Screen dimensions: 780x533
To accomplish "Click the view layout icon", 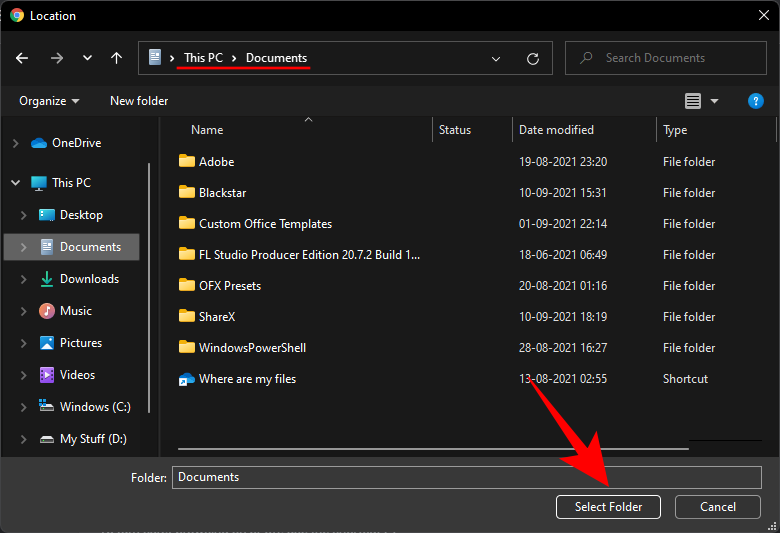I will [x=693, y=101].
